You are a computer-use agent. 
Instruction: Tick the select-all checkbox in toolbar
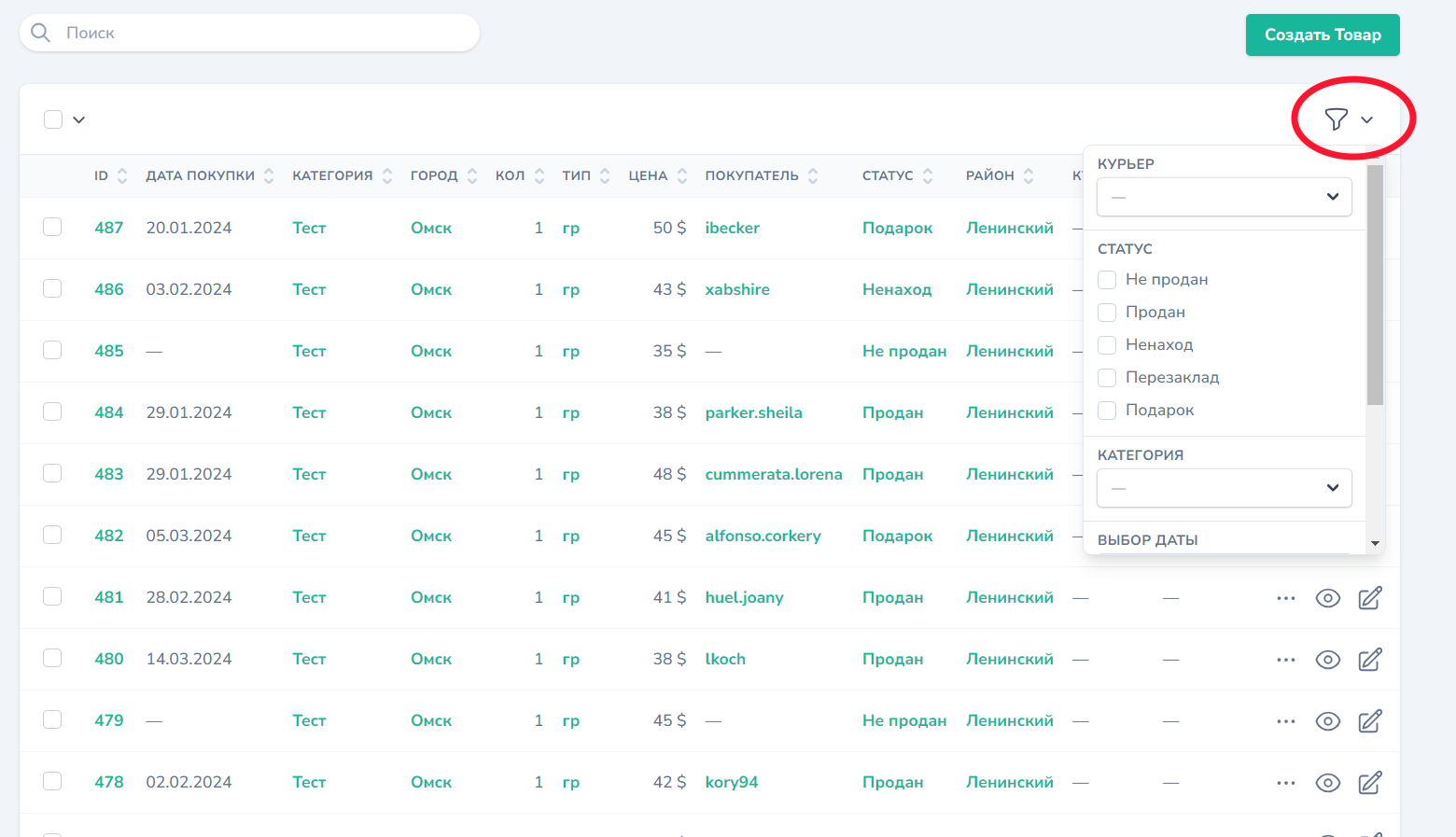(x=53, y=119)
